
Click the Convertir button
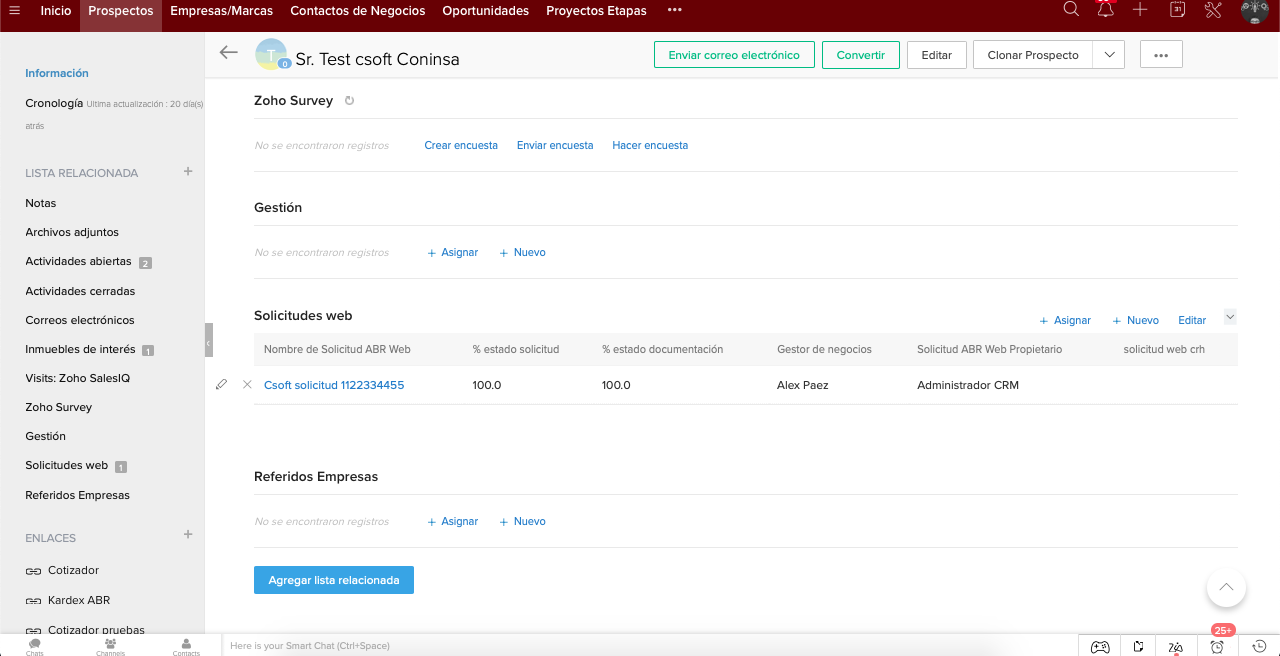[x=860, y=55]
